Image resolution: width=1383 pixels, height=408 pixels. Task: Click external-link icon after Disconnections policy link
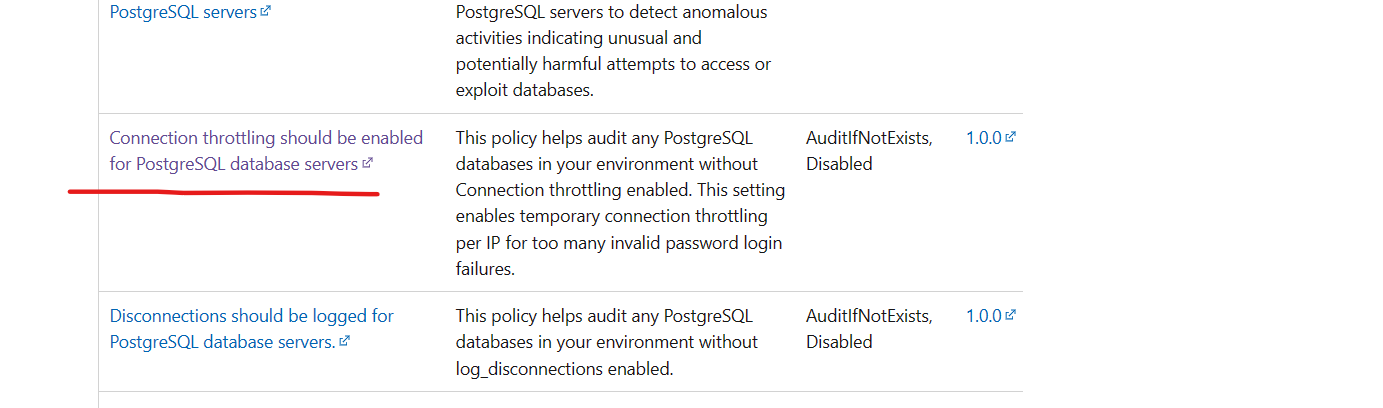click(345, 341)
